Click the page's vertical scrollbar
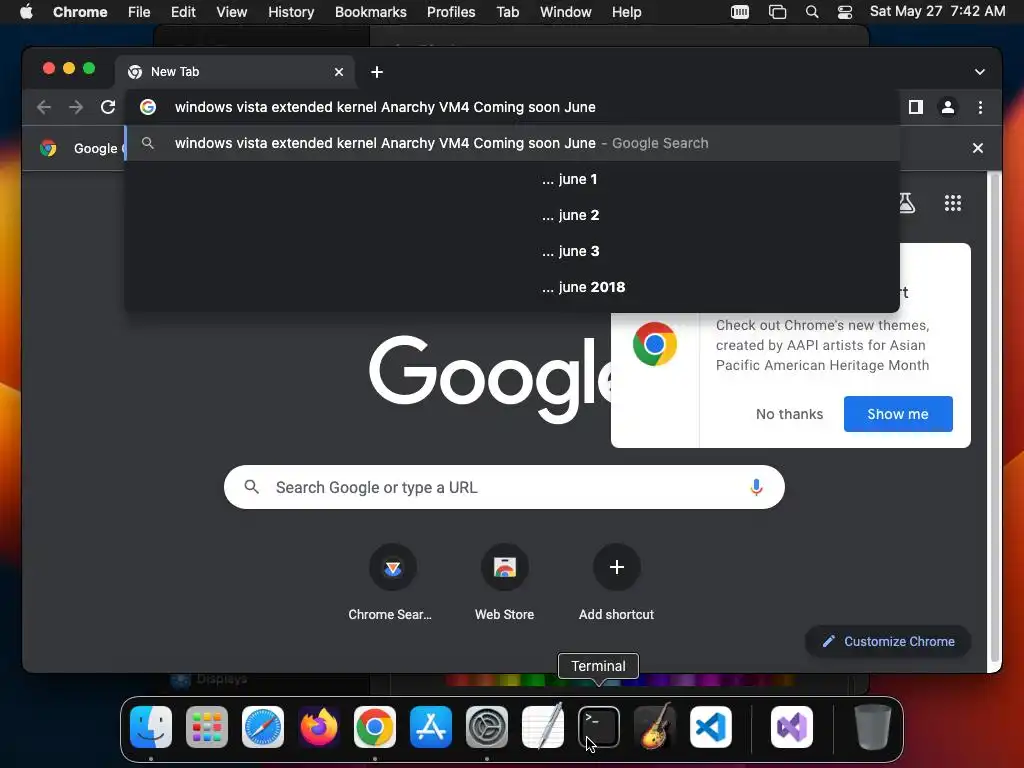1024x768 pixels. point(995,418)
